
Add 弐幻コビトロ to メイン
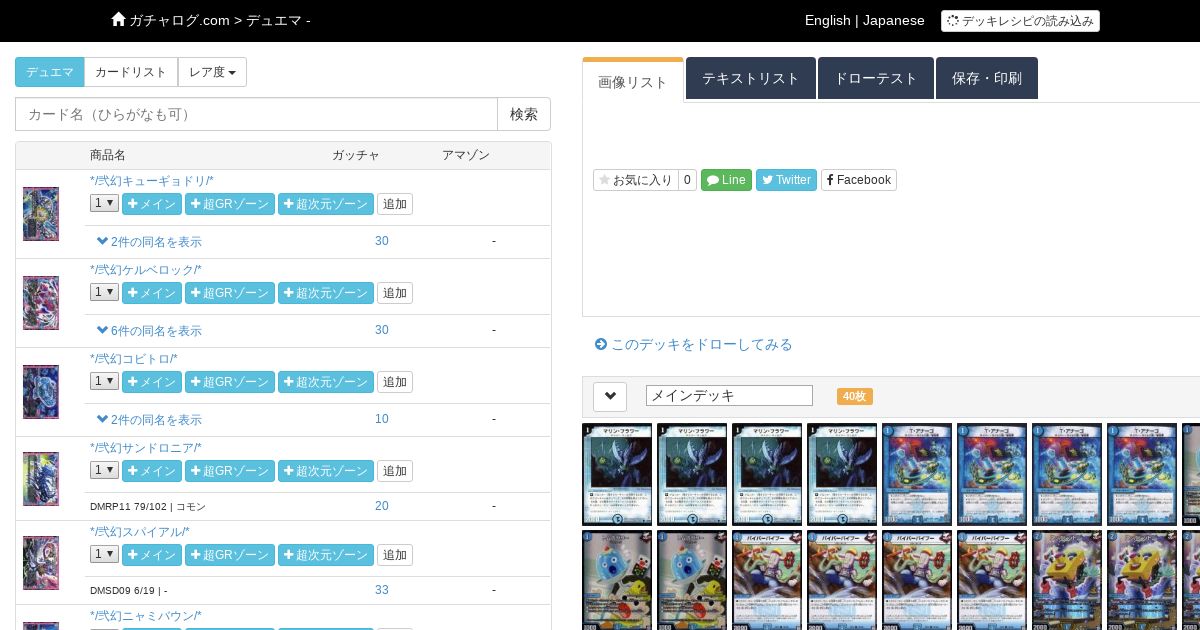[x=152, y=382]
